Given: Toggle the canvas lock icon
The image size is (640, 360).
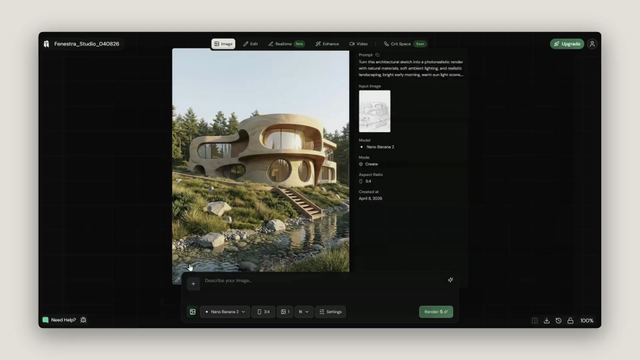Looking at the screenshot, I should (x=570, y=321).
